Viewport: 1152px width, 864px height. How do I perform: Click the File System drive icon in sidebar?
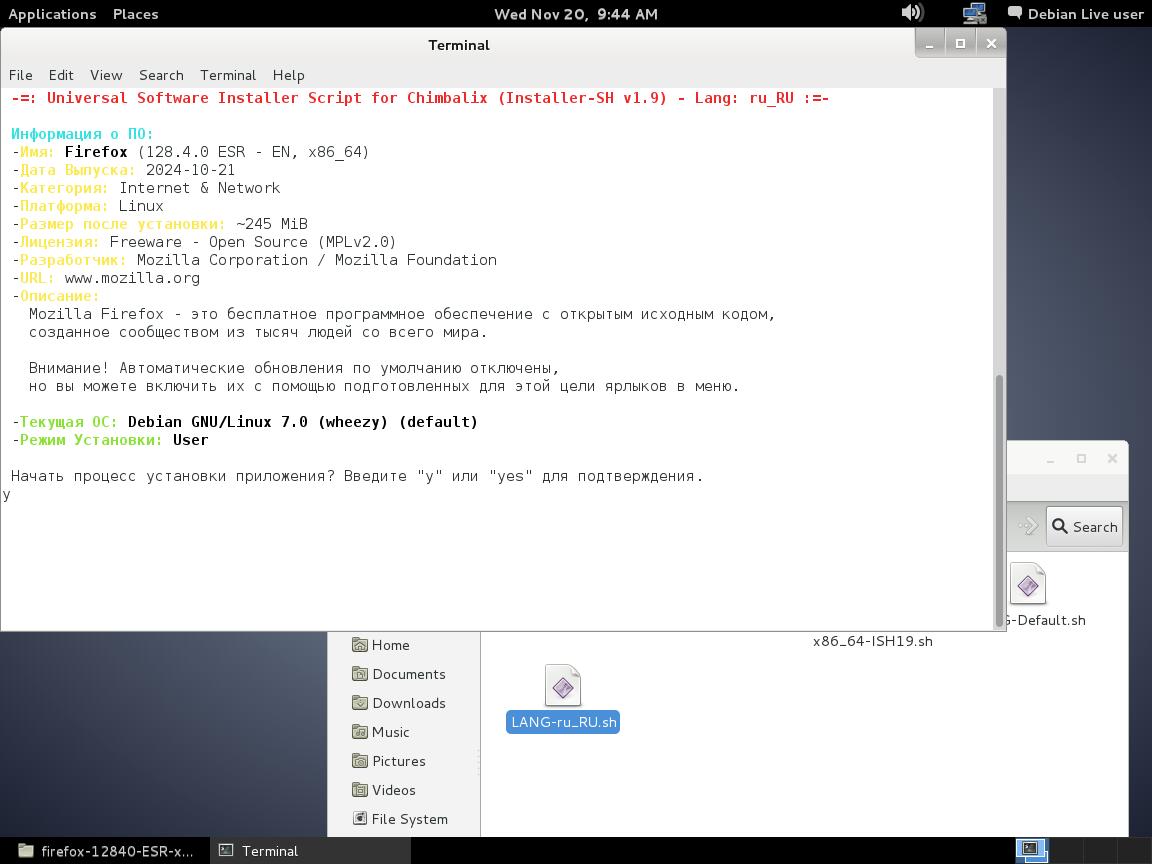[x=359, y=818]
